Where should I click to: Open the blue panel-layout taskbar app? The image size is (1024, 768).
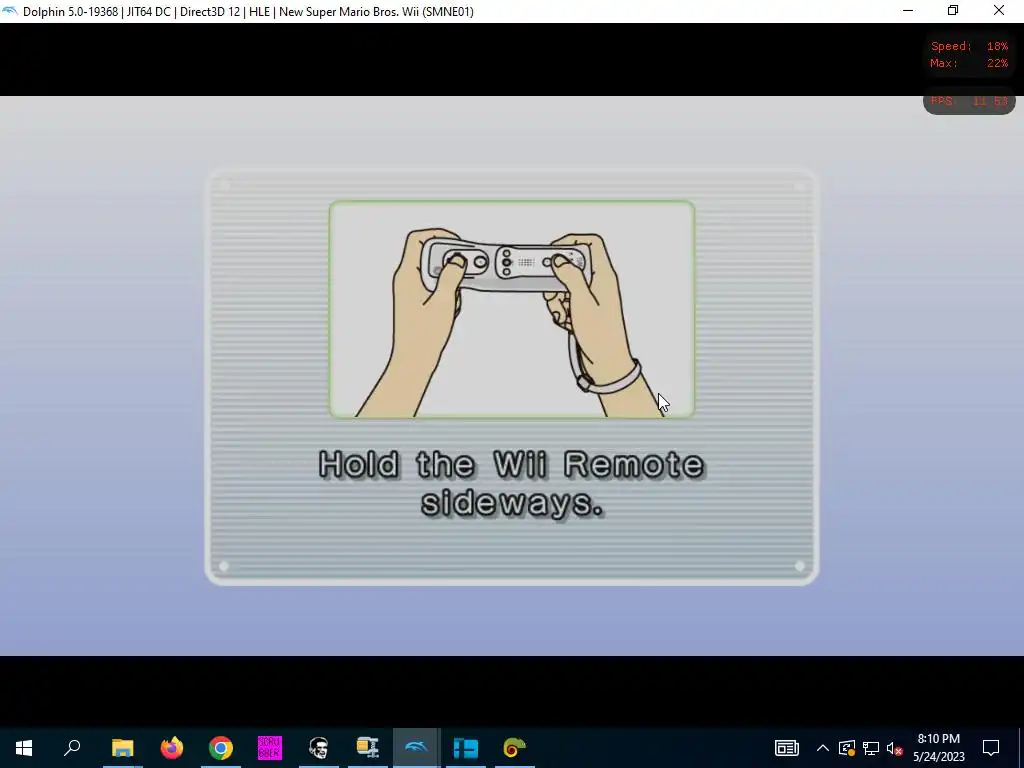point(466,748)
